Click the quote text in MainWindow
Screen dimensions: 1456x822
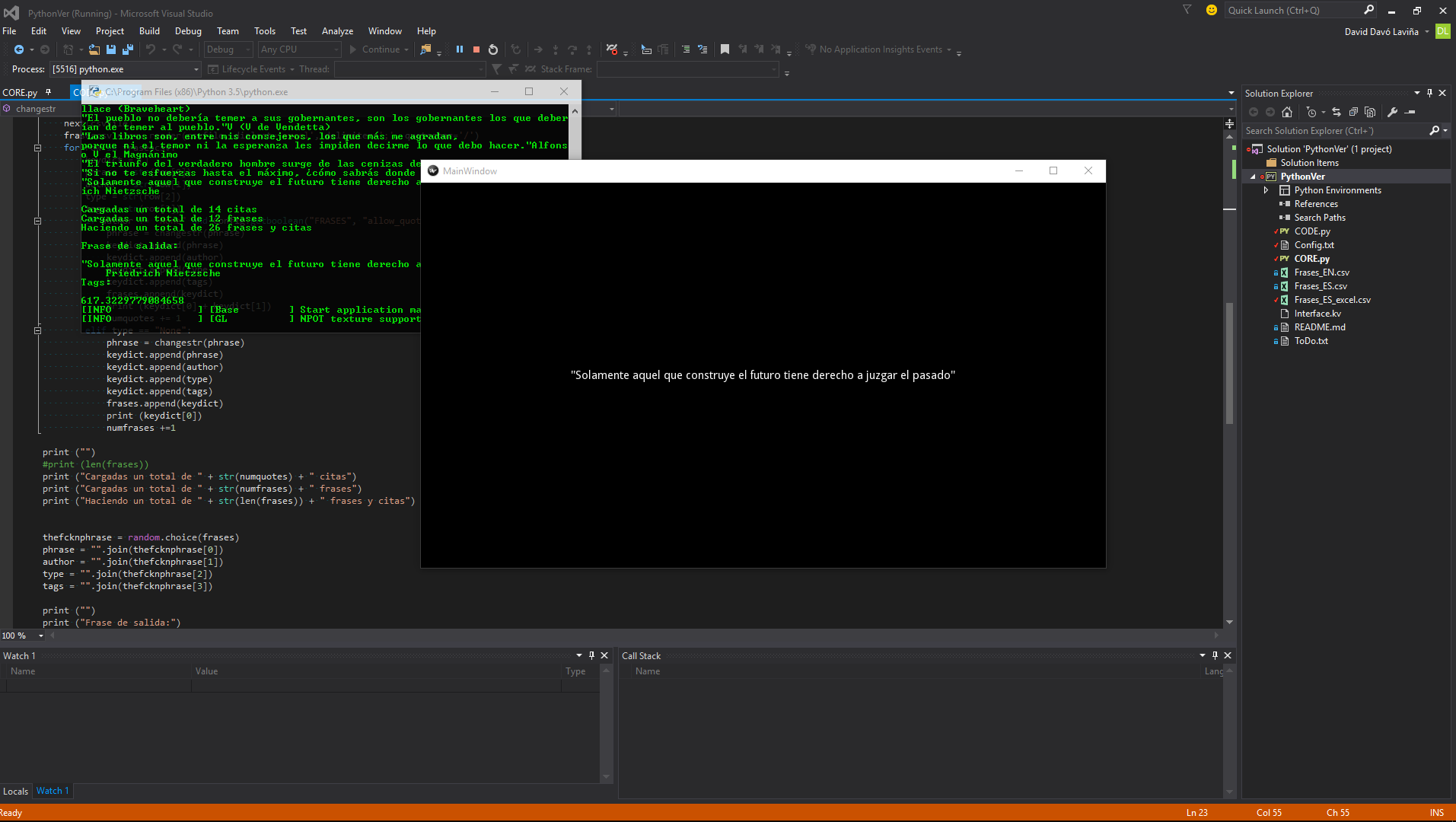[763, 375]
